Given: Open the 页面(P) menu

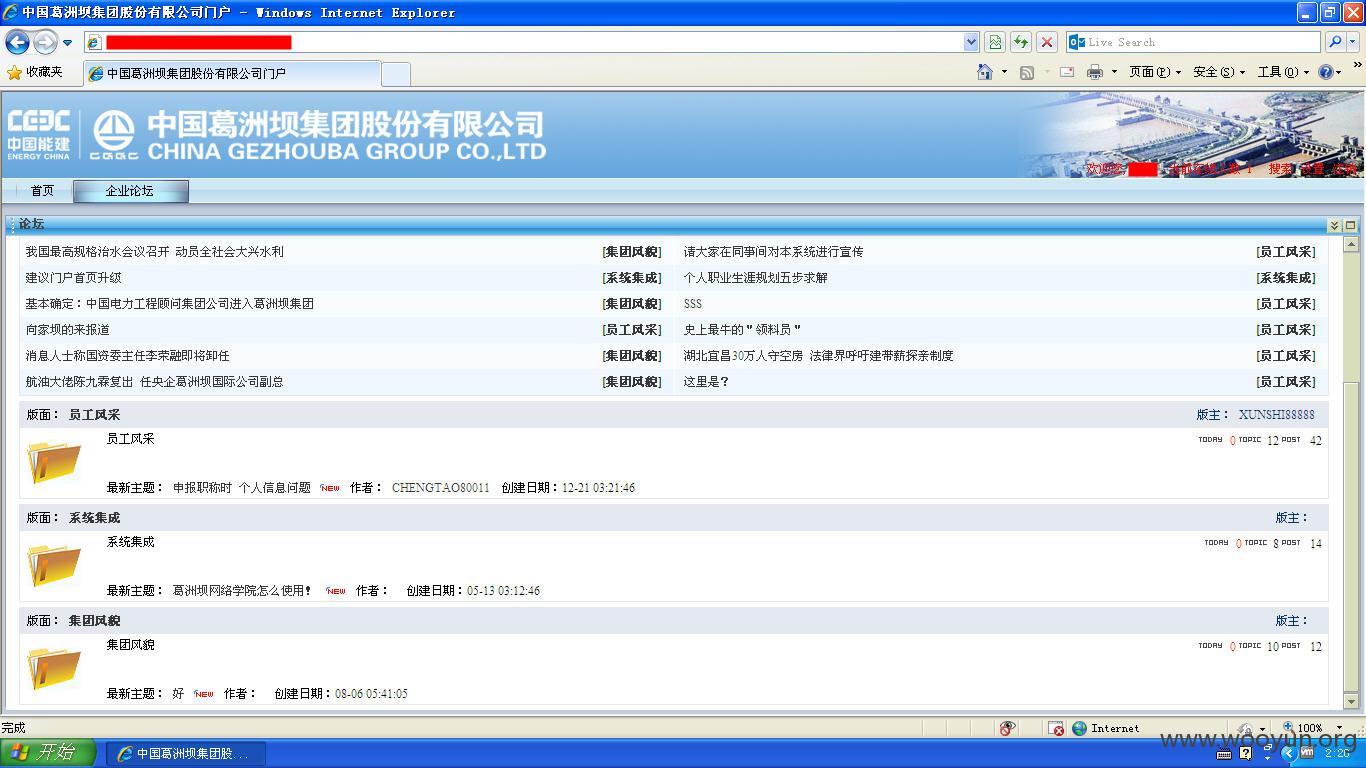Looking at the screenshot, I should [1155, 72].
